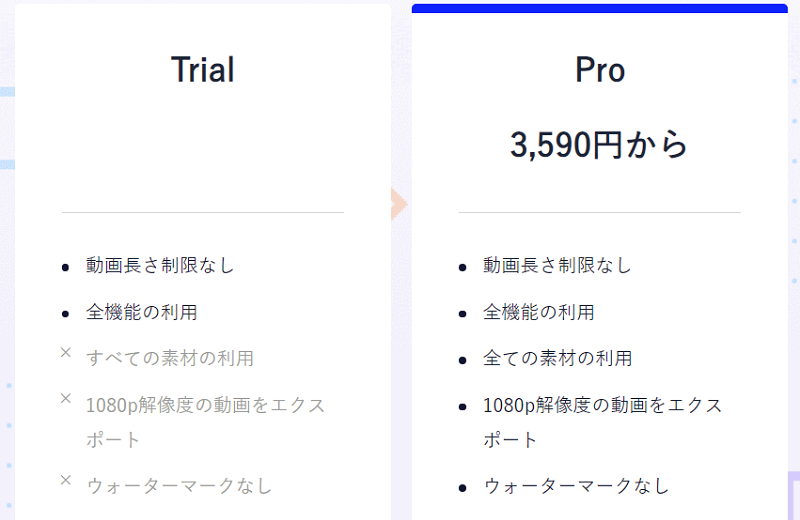Select the greyed Trial 1080p解像度 export text
The image size is (800, 520).
(205, 422)
